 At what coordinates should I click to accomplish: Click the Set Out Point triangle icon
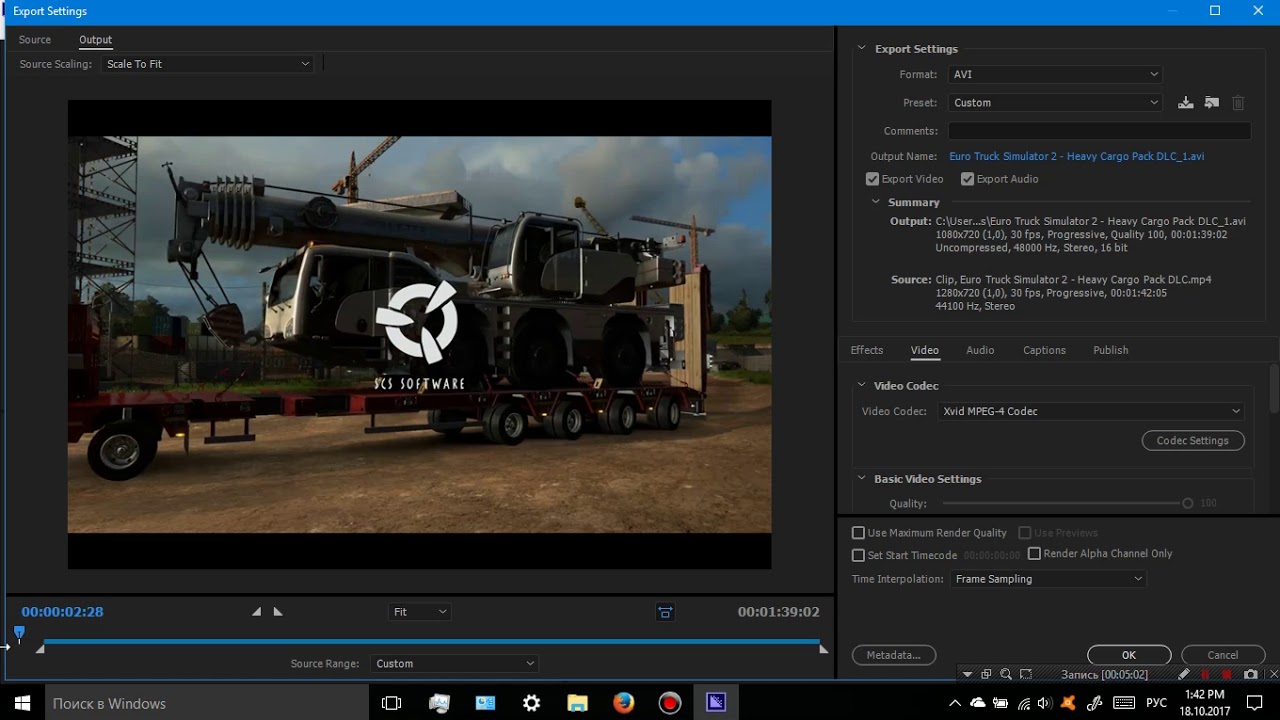click(x=278, y=611)
